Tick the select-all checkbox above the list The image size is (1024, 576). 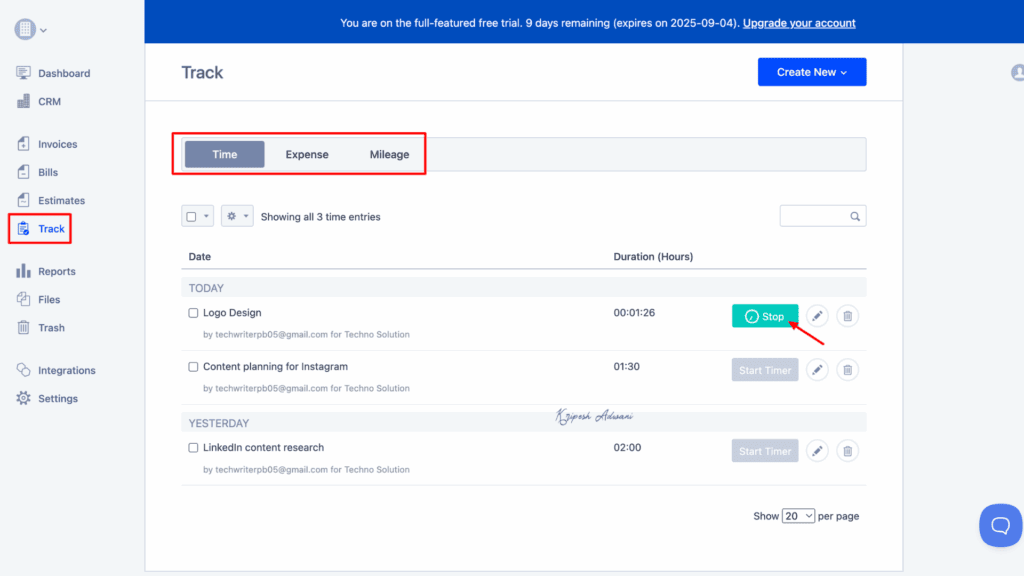coord(190,215)
